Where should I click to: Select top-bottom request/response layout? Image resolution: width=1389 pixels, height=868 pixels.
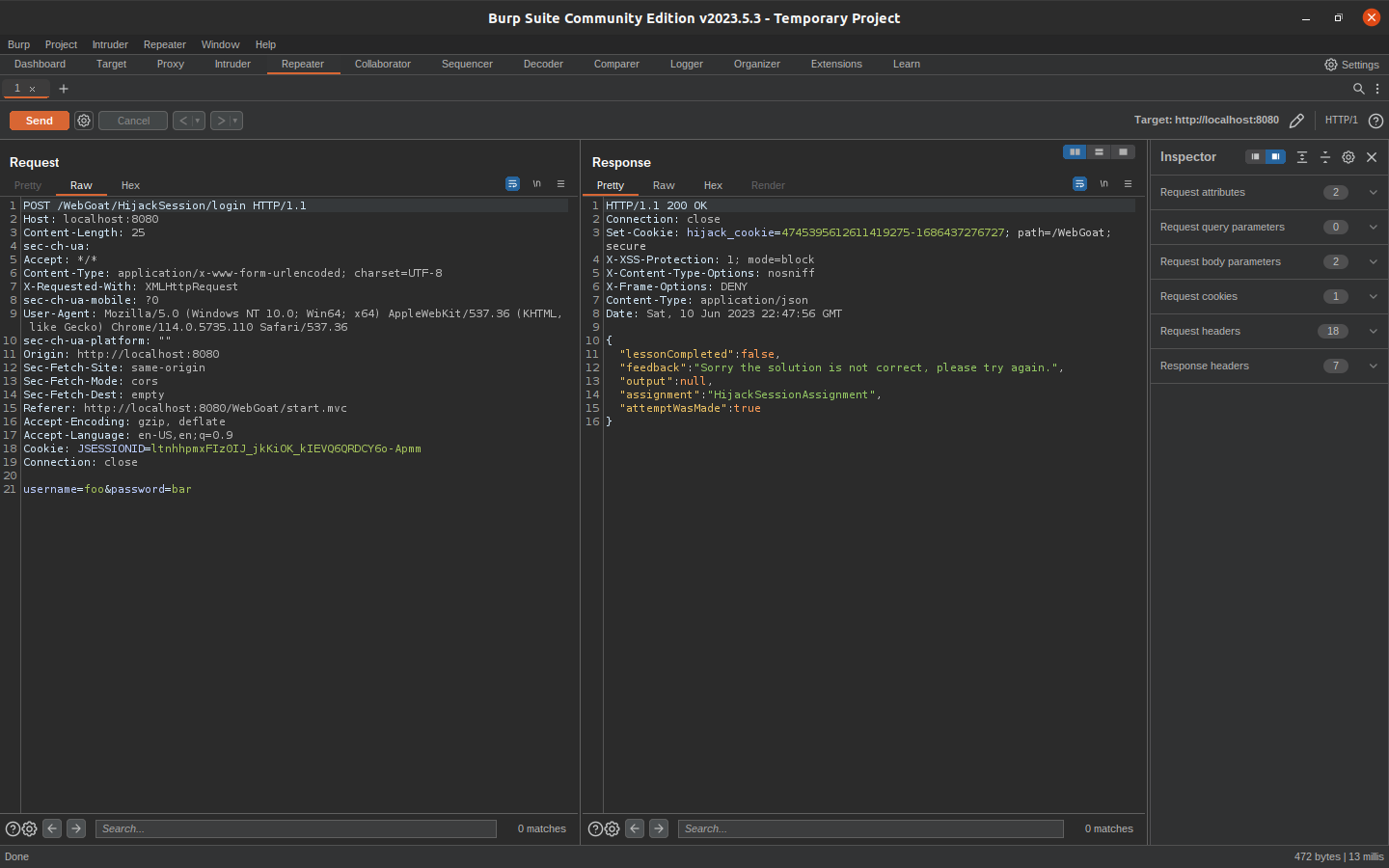coord(1099,151)
